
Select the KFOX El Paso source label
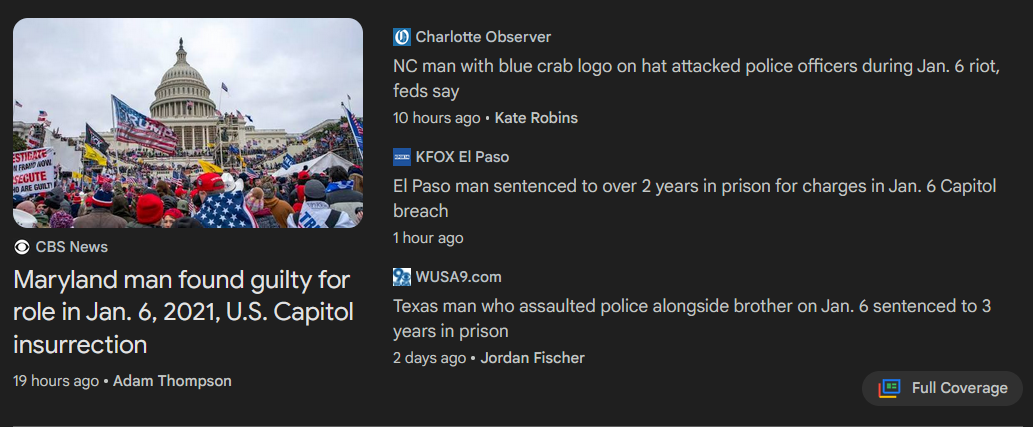click(x=462, y=157)
